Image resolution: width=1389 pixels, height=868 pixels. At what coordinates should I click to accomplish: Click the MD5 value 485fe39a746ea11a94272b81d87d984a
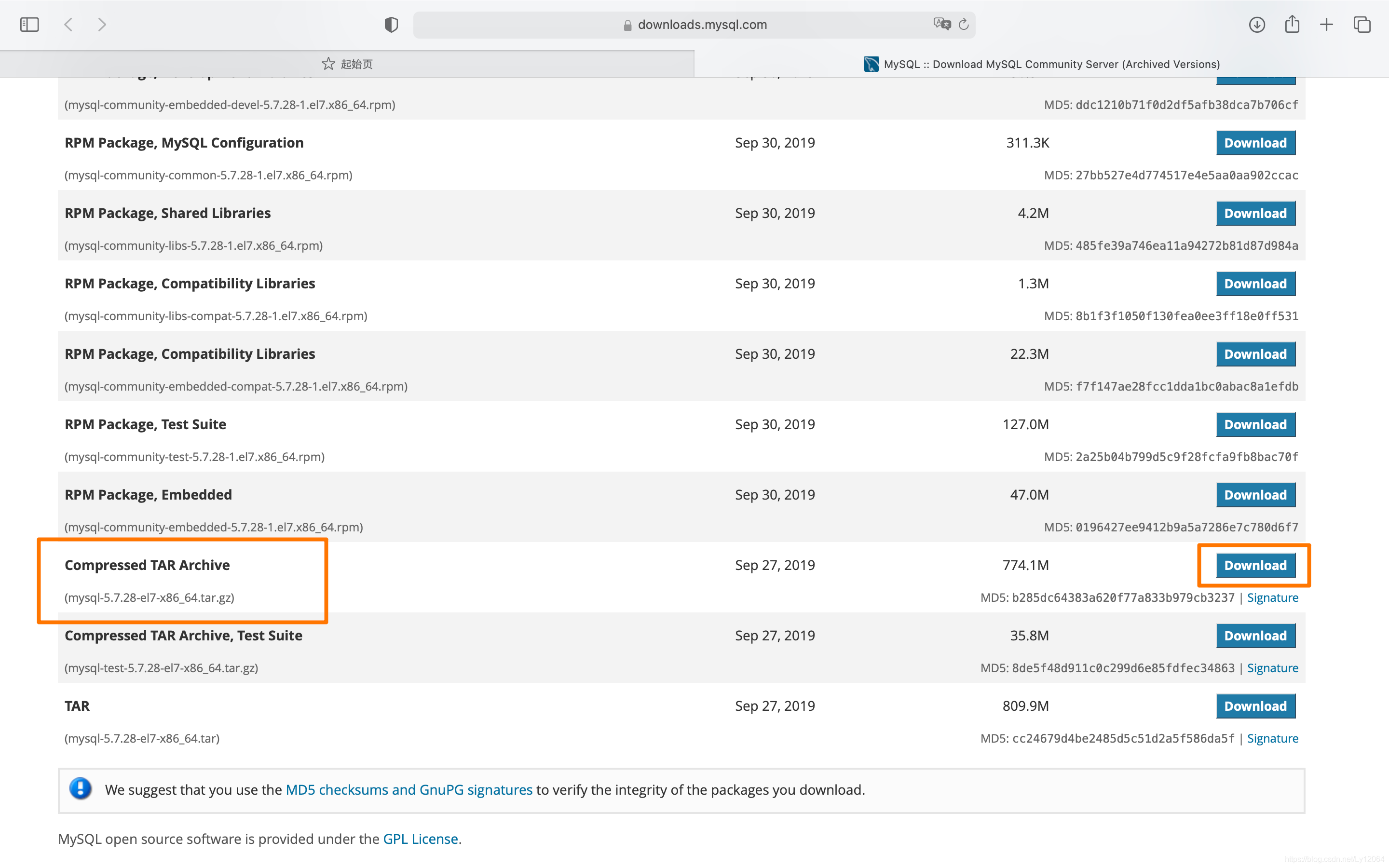point(1186,246)
